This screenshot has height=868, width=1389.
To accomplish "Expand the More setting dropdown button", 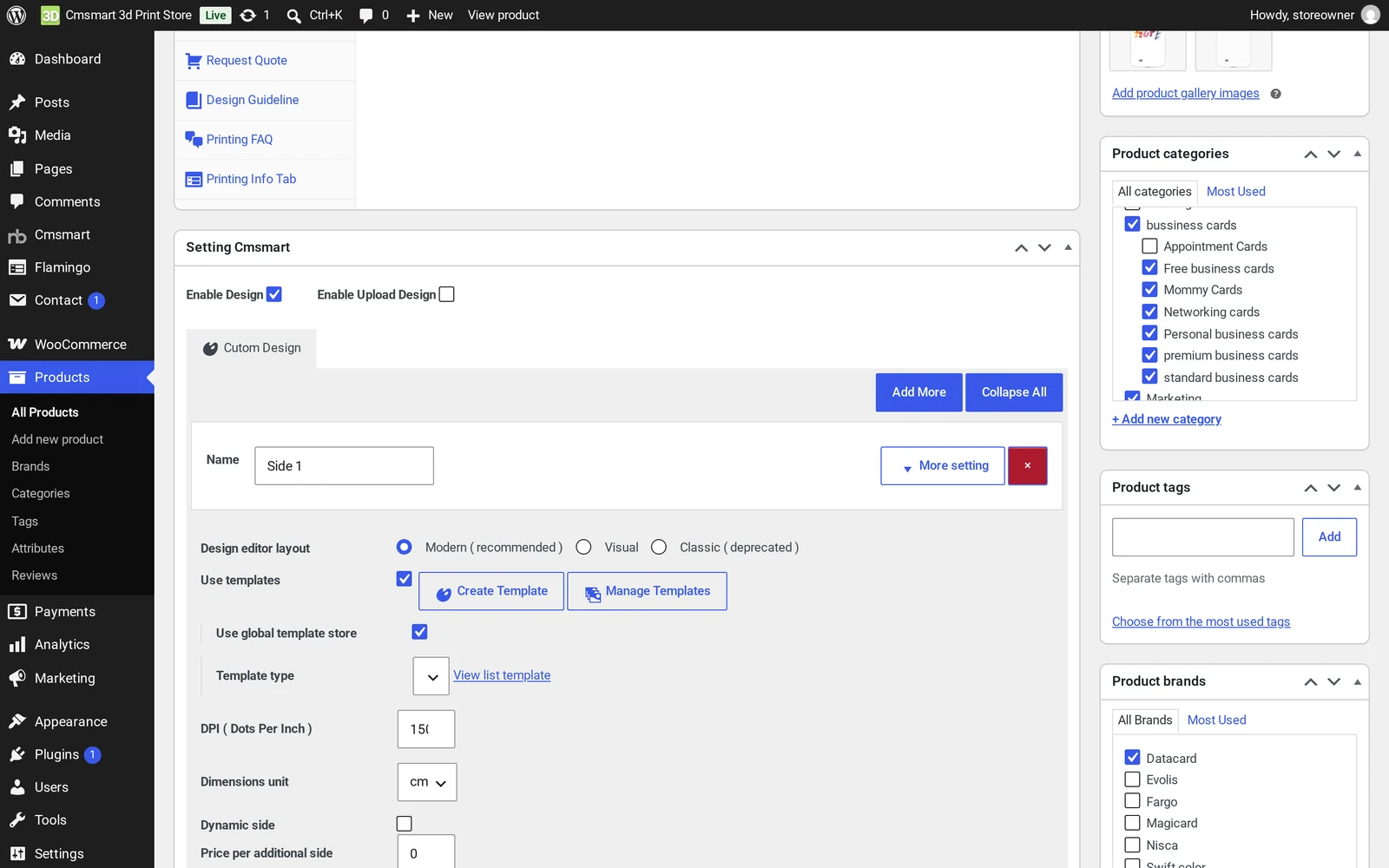I will pyautogui.click(x=943, y=466).
